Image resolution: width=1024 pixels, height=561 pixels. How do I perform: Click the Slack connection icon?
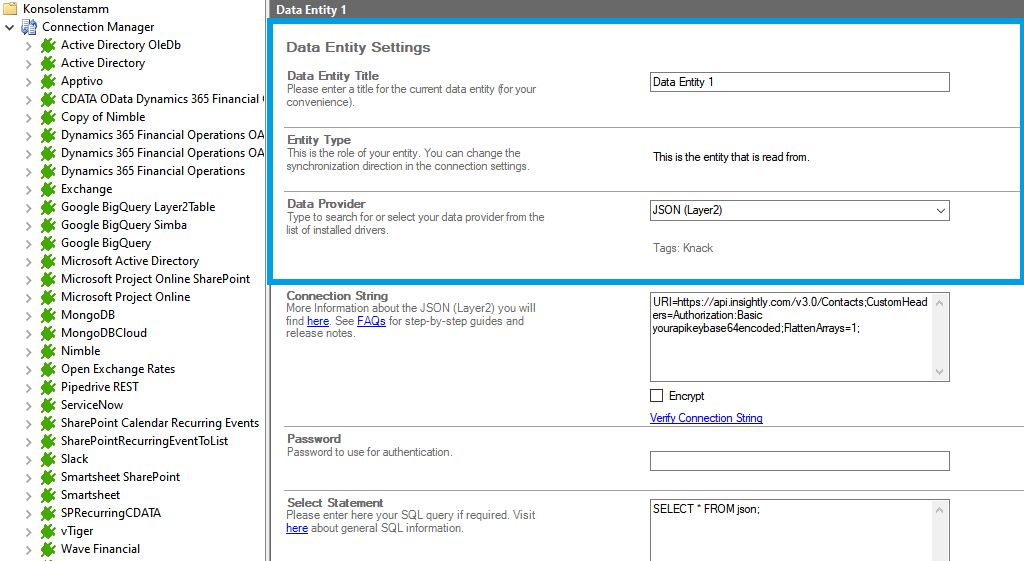pos(48,459)
